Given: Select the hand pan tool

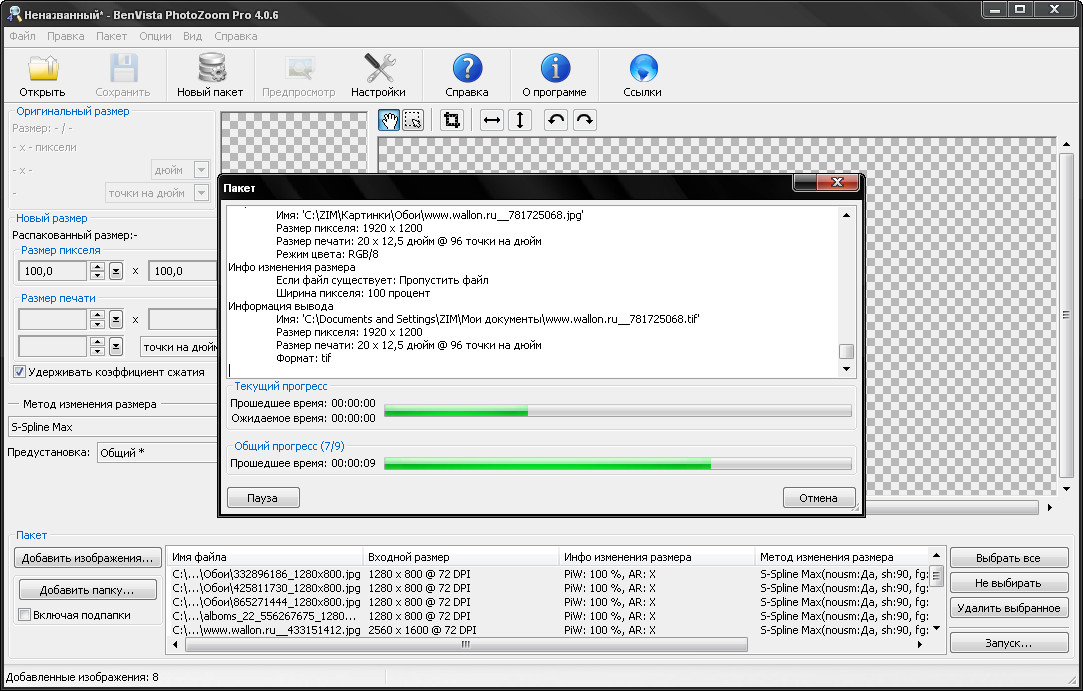Looking at the screenshot, I should [x=390, y=120].
